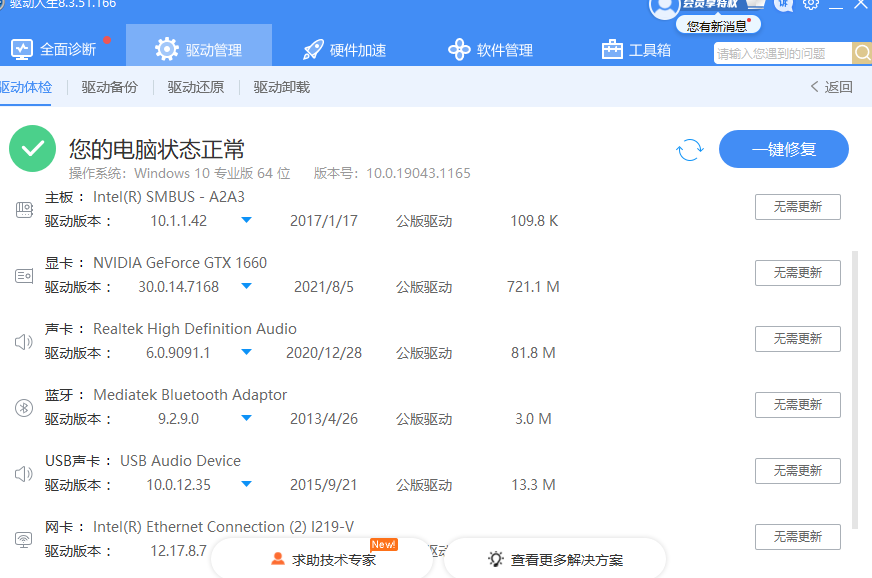Image resolution: width=872 pixels, height=578 pixels.
Task: Click Intel(R) Ethernet Connection (2) I219-V text
Action: coord(223,527)
